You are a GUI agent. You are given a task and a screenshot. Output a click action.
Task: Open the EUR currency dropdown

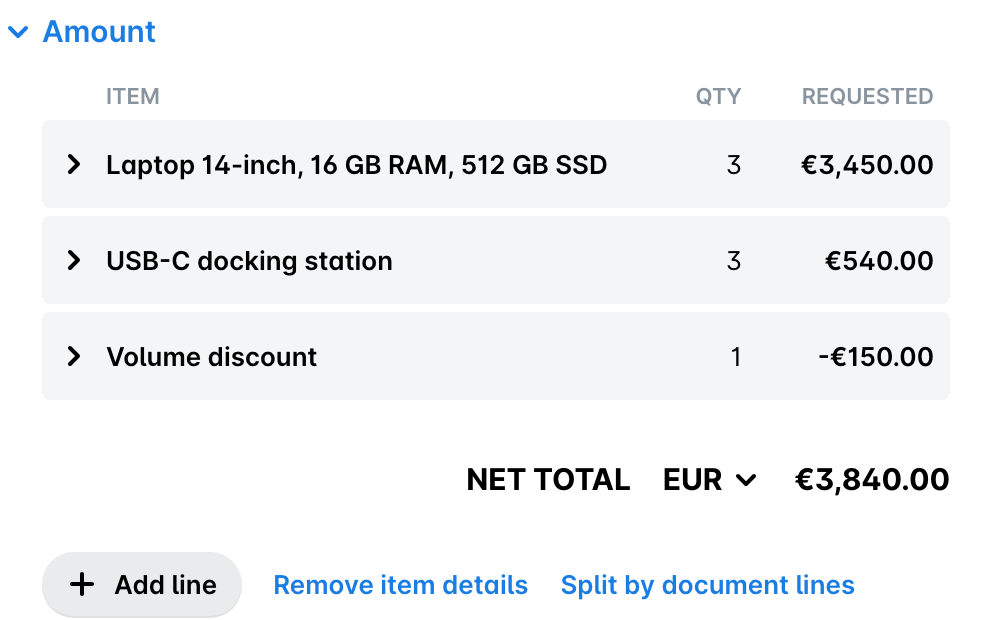709,480
